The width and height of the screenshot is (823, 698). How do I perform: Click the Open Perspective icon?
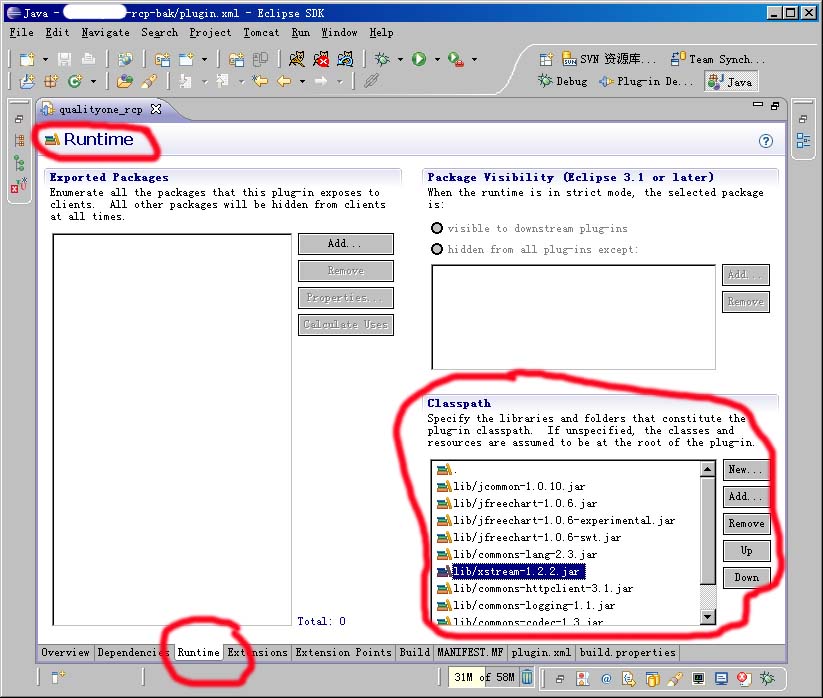point(546,59)
